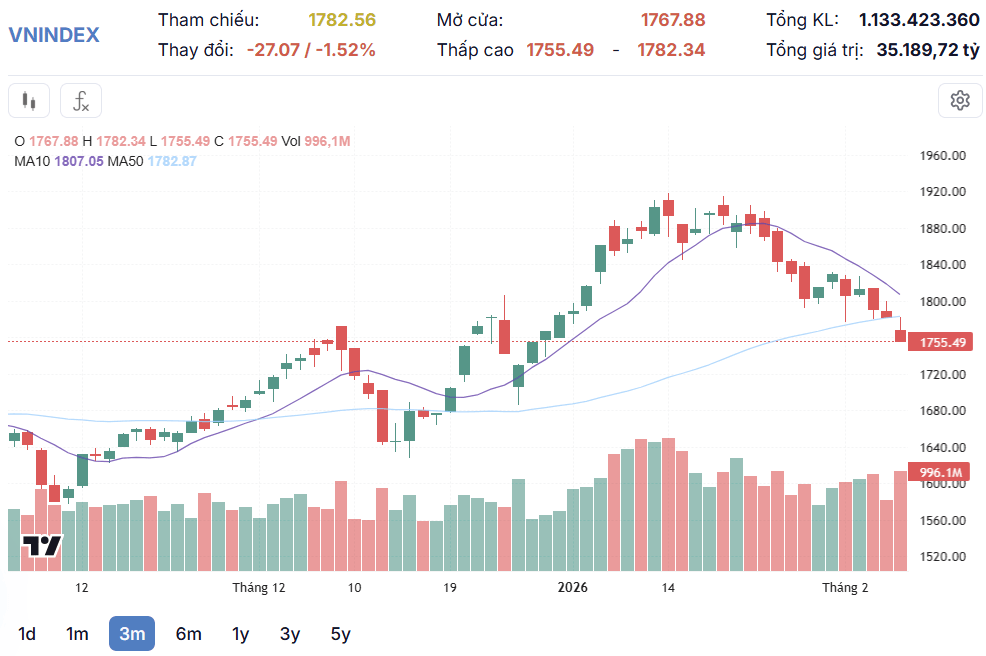This screenshot has width=986, height=656.
Task: Switch to the 6m range
Action: click(189, 633)
